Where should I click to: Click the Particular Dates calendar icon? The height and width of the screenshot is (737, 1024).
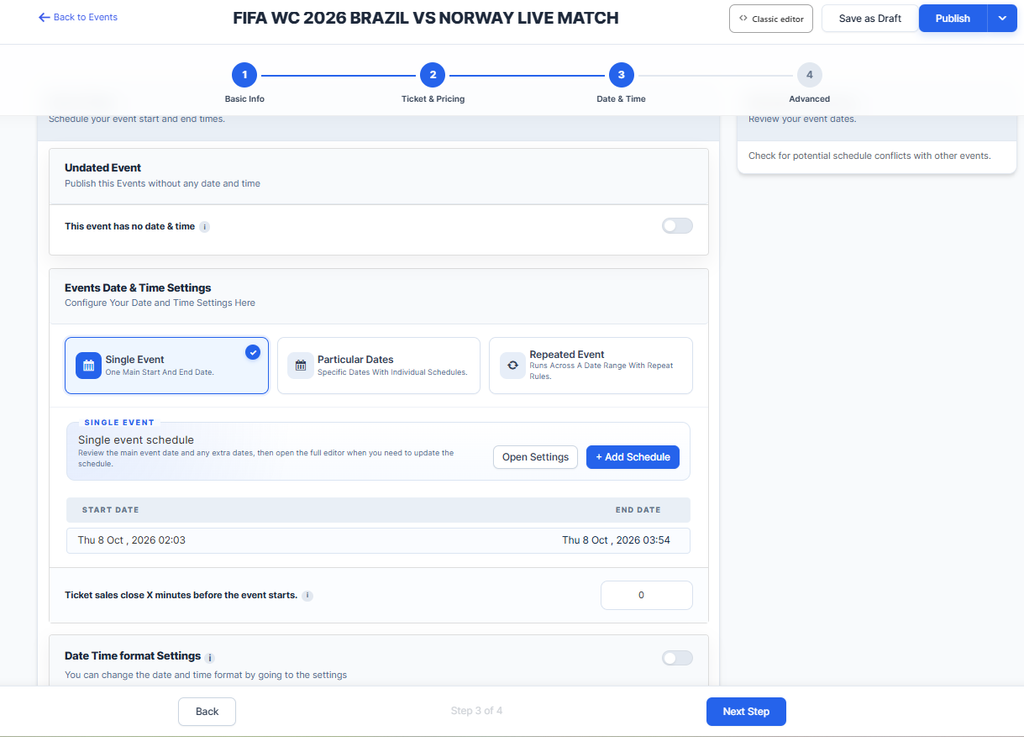pyautogui.click(x=300, y=366)
